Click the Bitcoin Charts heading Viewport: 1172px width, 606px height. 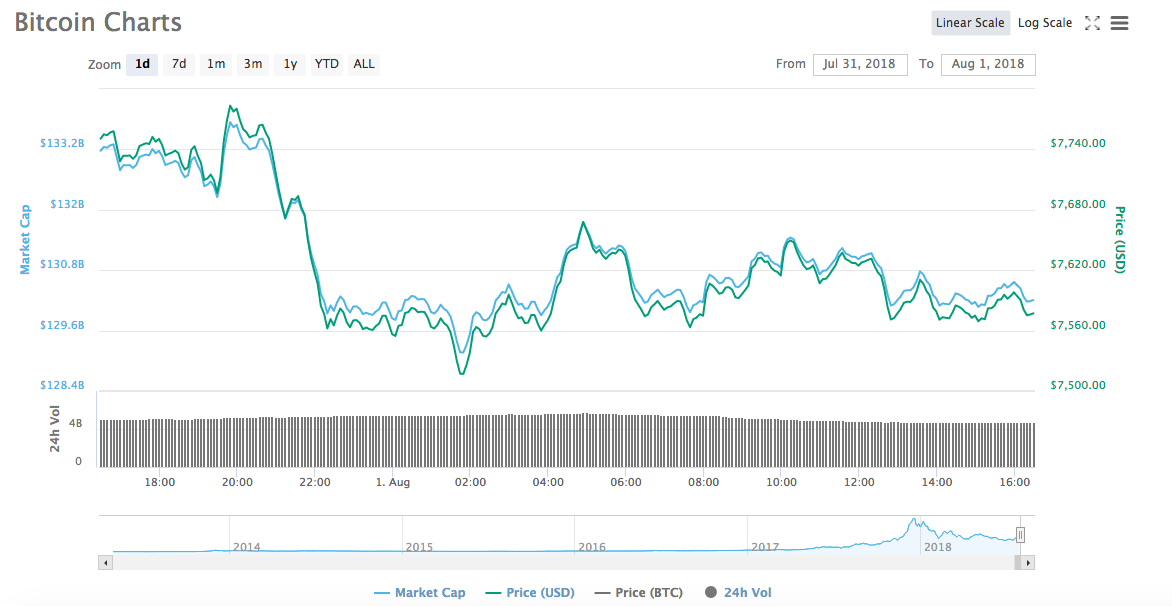coord(98,22)
